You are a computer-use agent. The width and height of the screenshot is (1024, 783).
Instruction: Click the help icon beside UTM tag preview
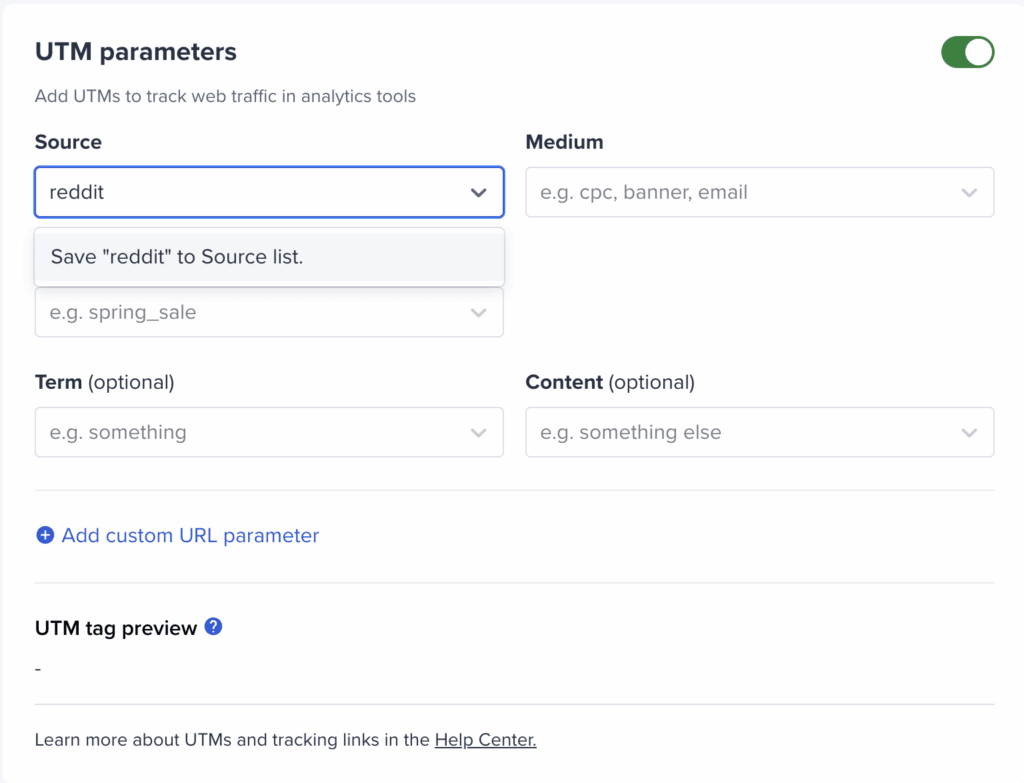tap(213, 627)
